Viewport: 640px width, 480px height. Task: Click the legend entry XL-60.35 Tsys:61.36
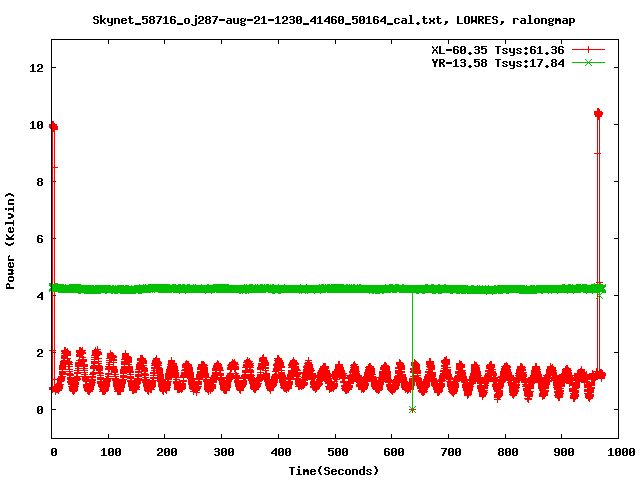(x=498, y=50)
